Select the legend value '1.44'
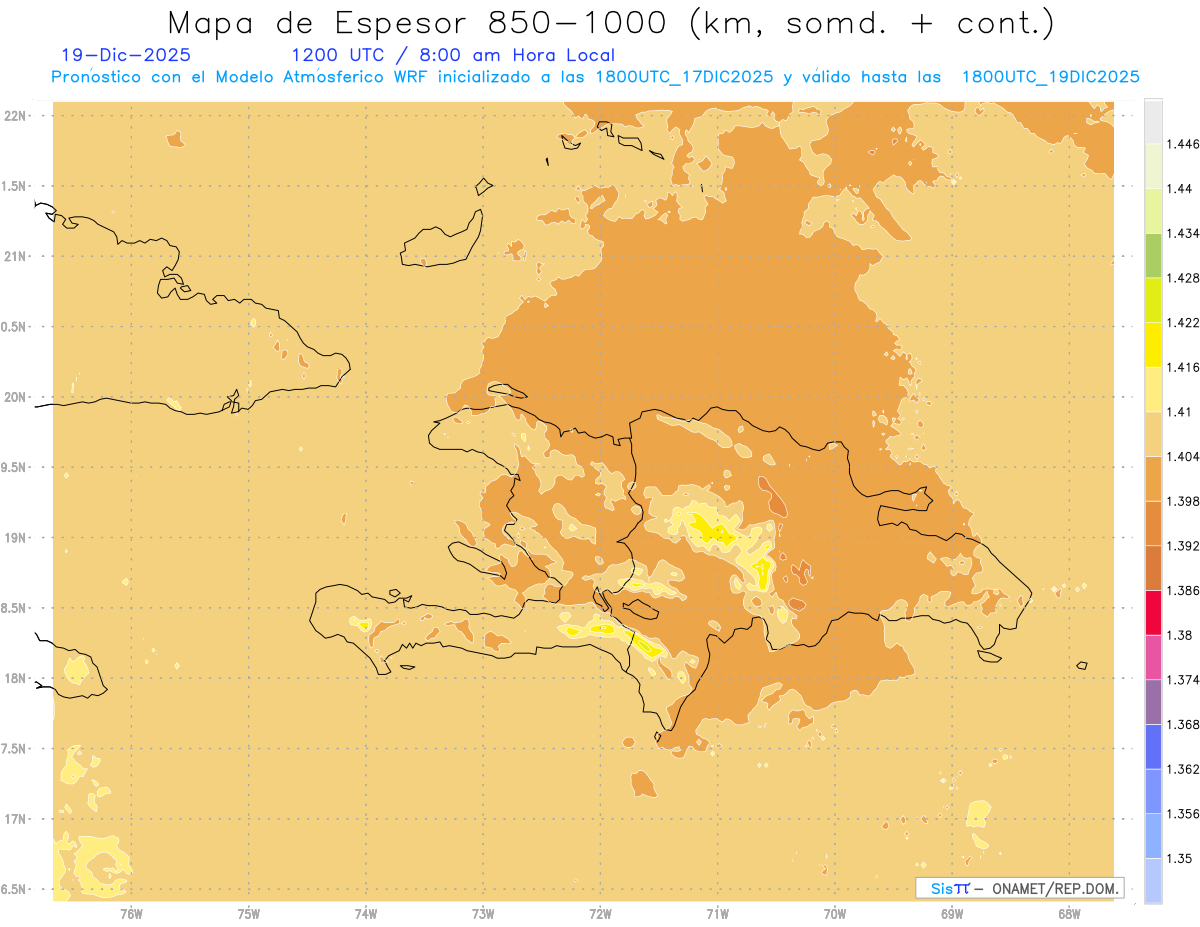 (1180, 189)
